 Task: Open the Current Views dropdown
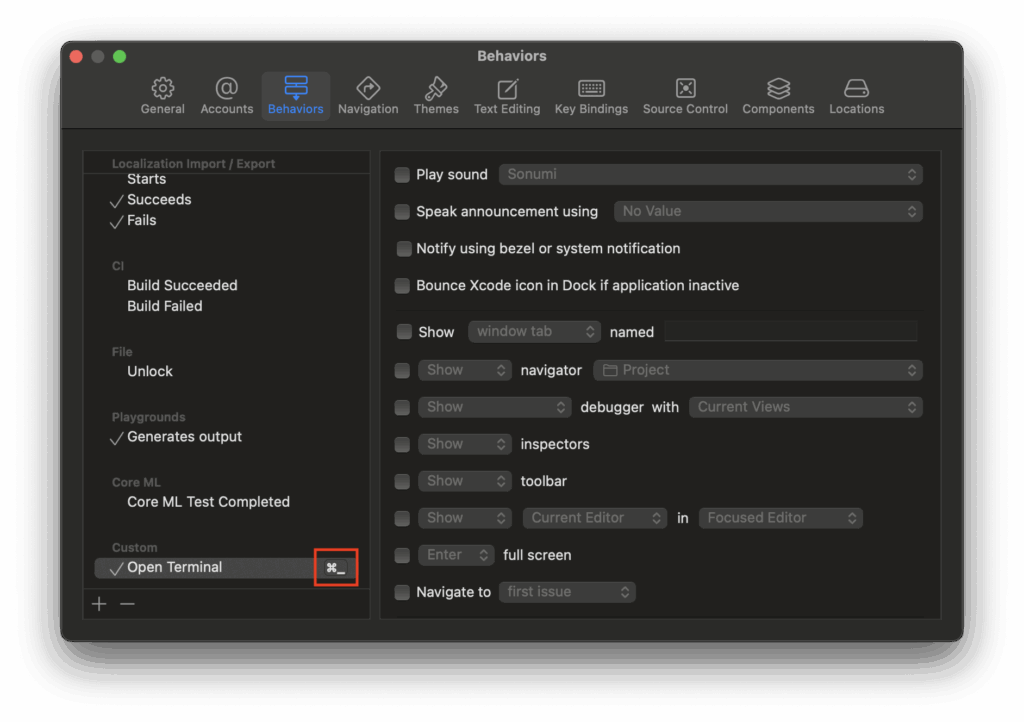806,407
